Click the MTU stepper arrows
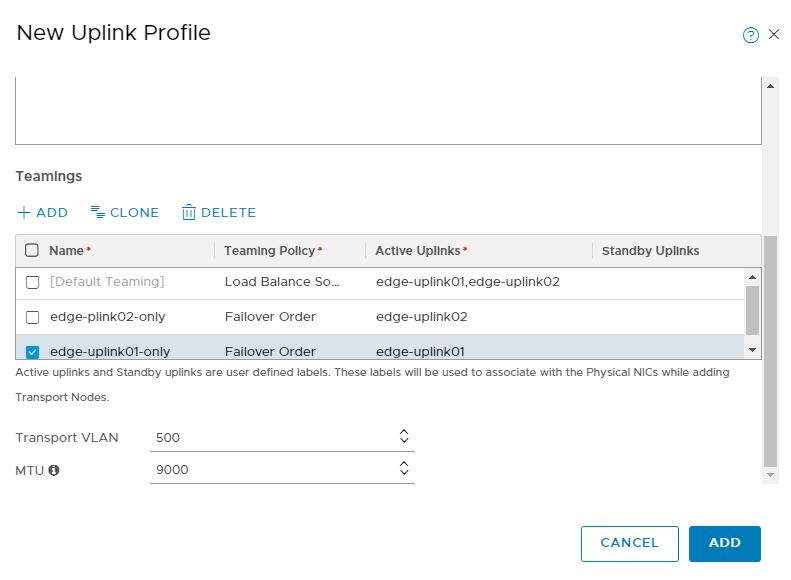Image resolution: width=791 pixels, height=580 pixels. [x=404, y=469]
